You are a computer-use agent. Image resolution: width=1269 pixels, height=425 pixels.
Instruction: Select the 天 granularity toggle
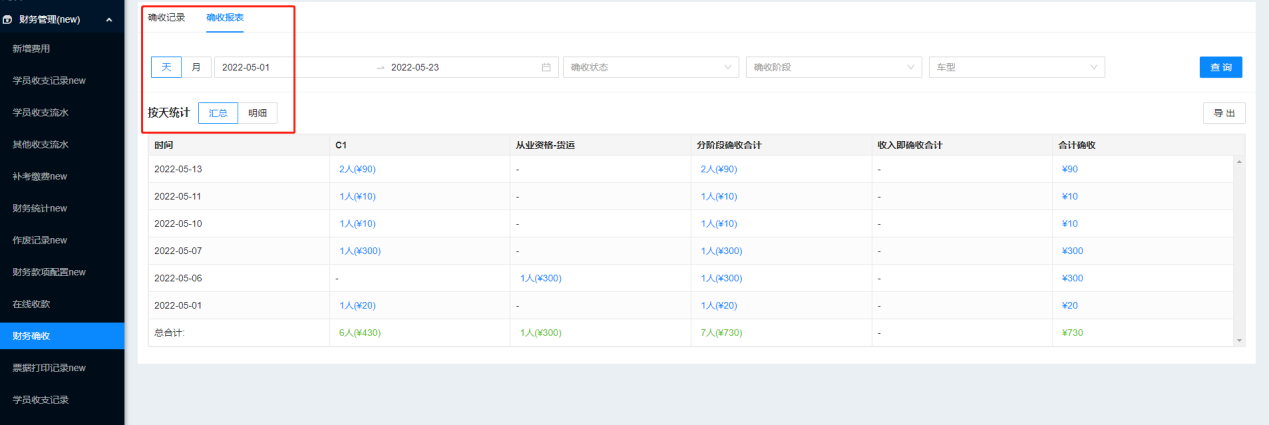click(167, 67)
